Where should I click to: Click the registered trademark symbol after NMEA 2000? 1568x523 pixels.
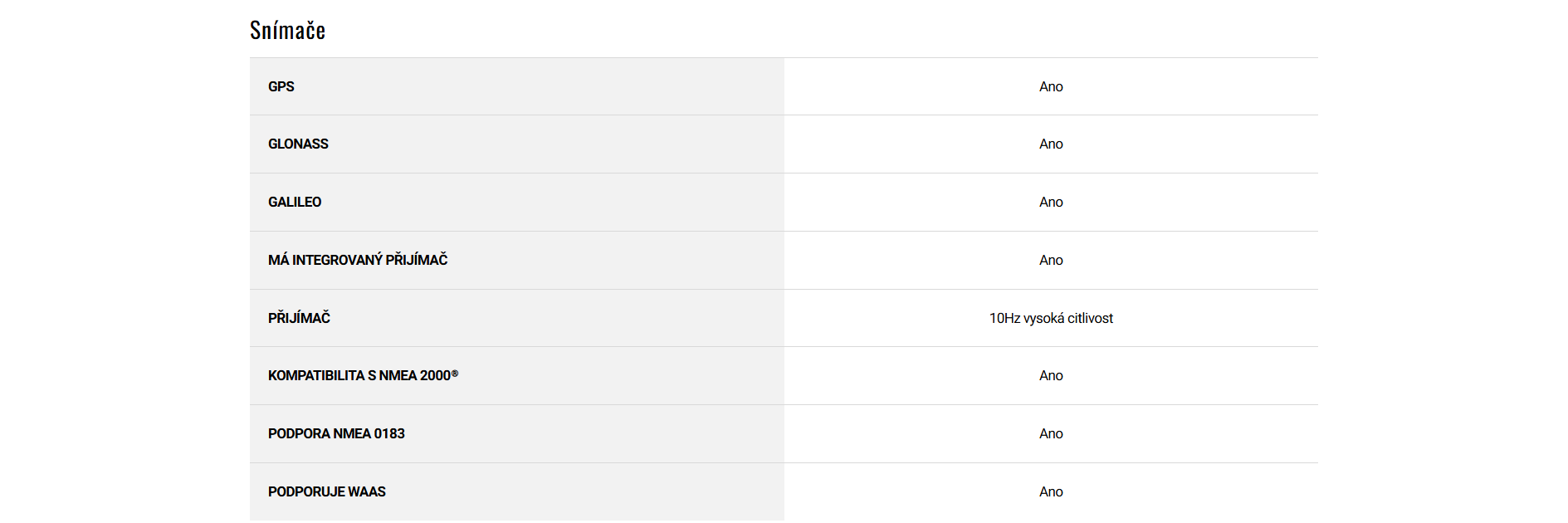(x=455, y=374)
